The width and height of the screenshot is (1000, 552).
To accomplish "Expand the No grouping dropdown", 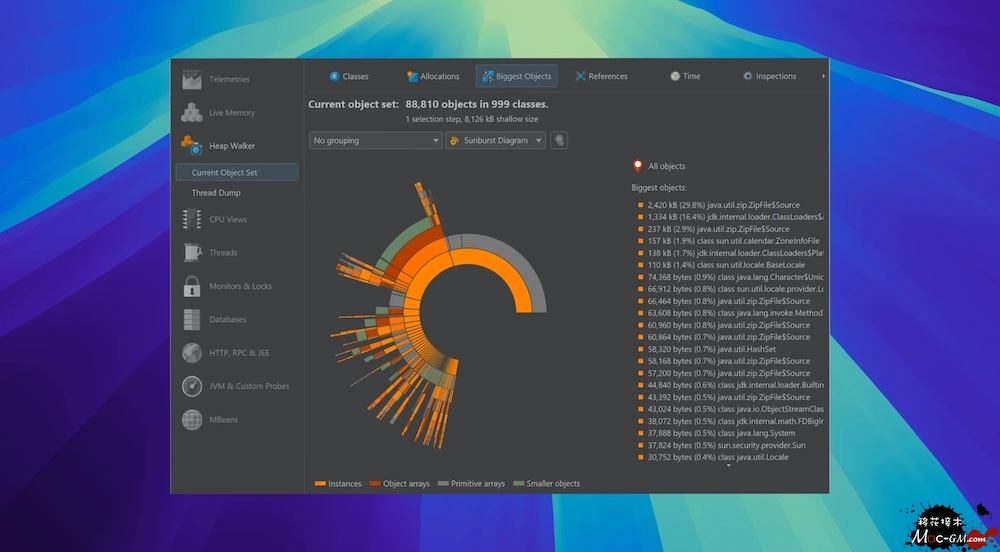I will pyautogui.click(x=375, y=141).
